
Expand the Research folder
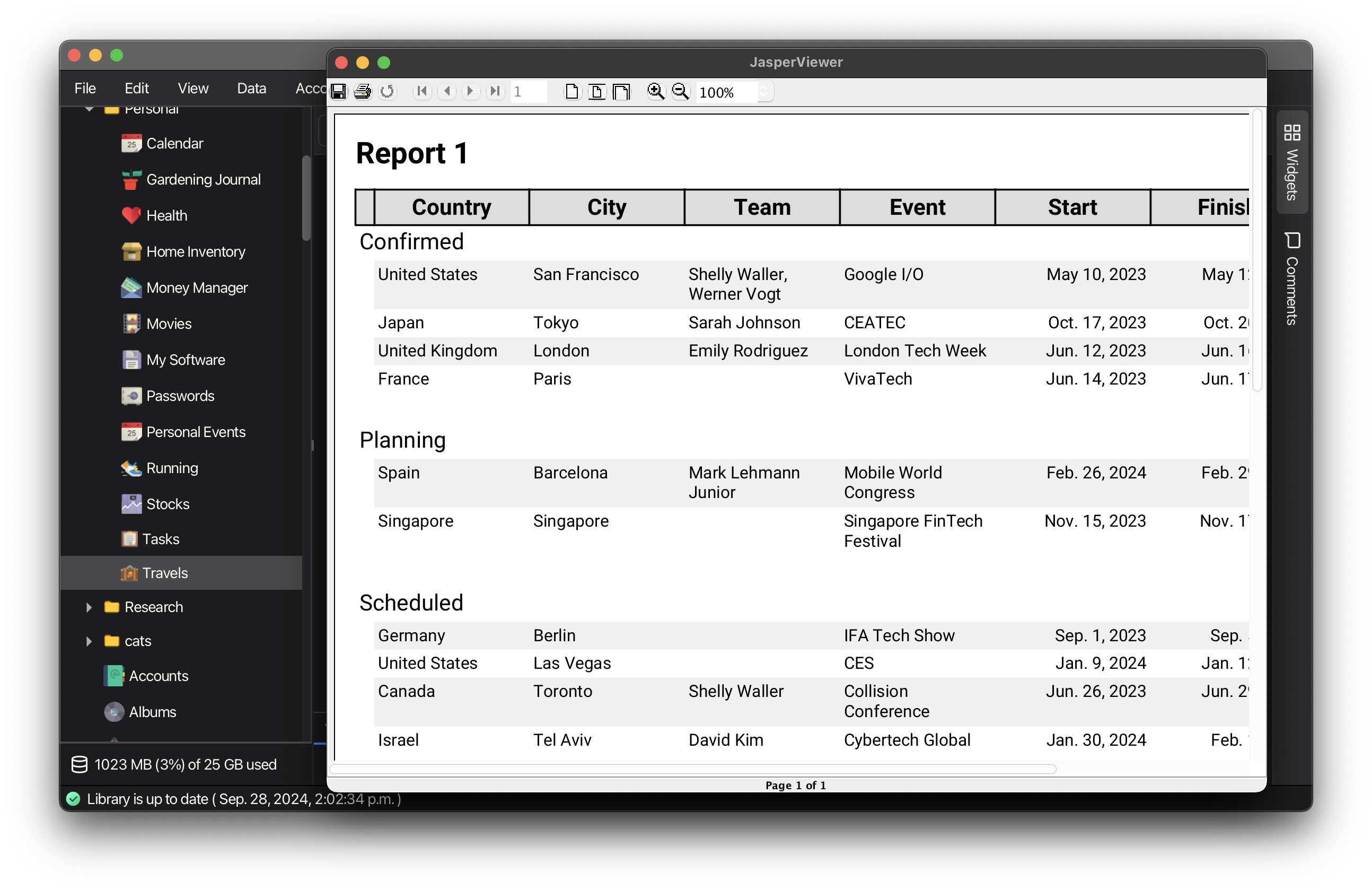tap(89, 607)
